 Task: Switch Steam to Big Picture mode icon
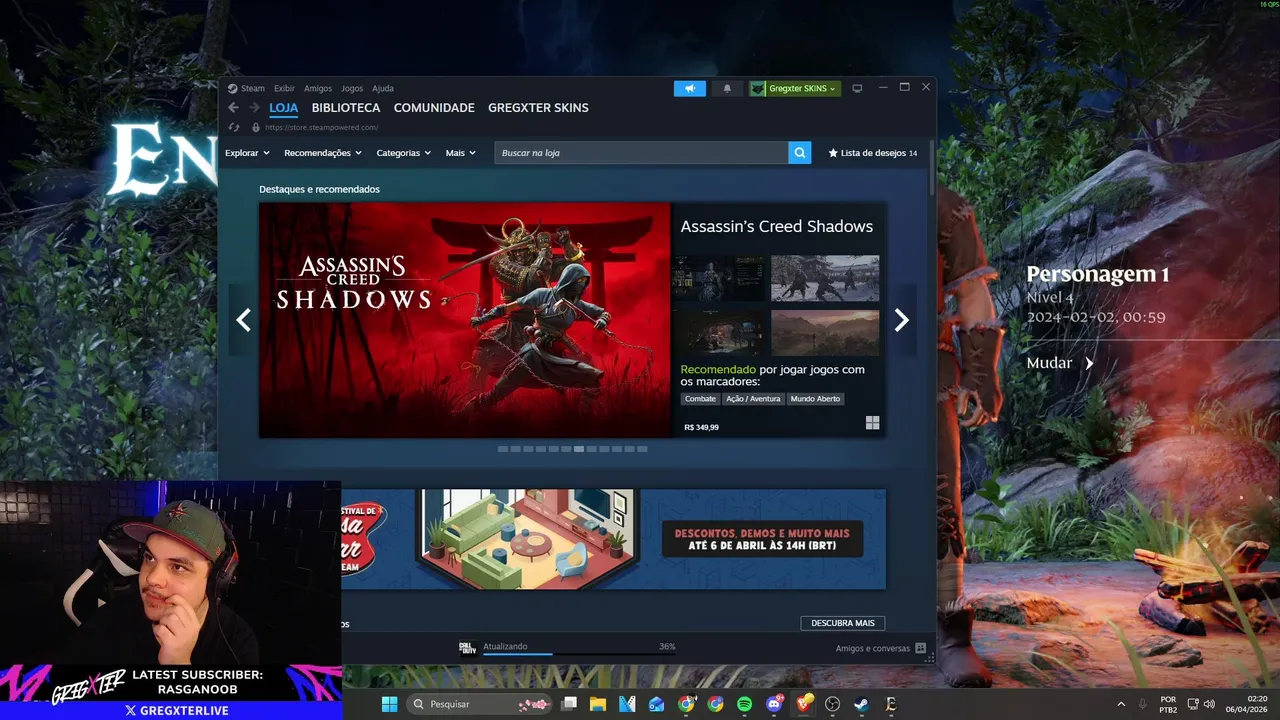pos(857,88)
